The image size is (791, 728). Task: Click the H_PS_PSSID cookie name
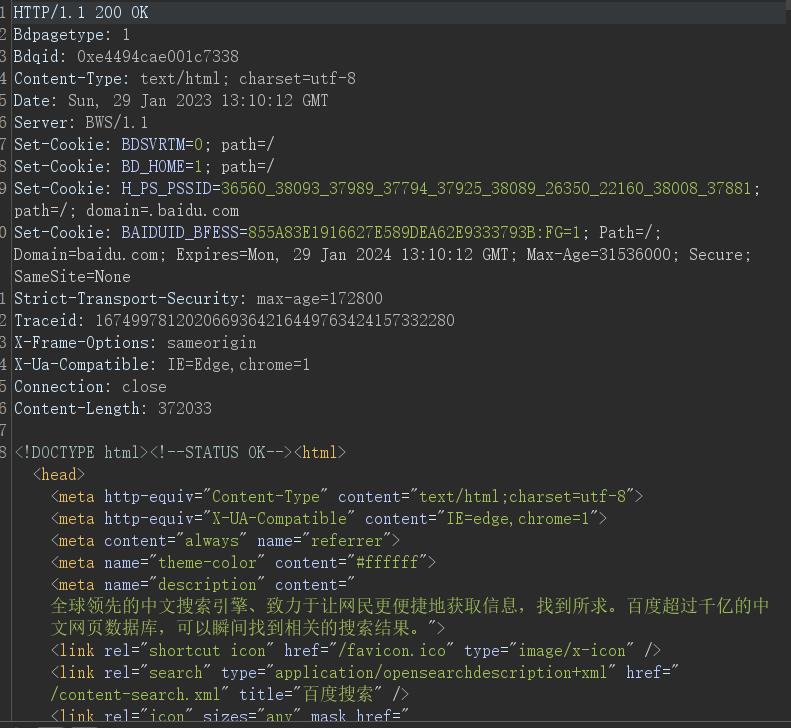point(166,189)
